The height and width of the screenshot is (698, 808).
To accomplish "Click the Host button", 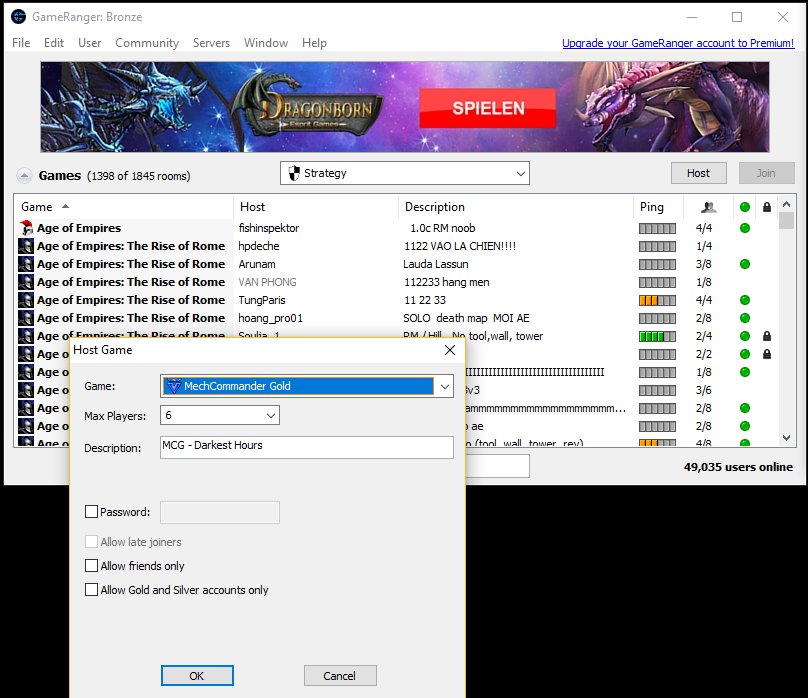I will [x=698, y=173].
